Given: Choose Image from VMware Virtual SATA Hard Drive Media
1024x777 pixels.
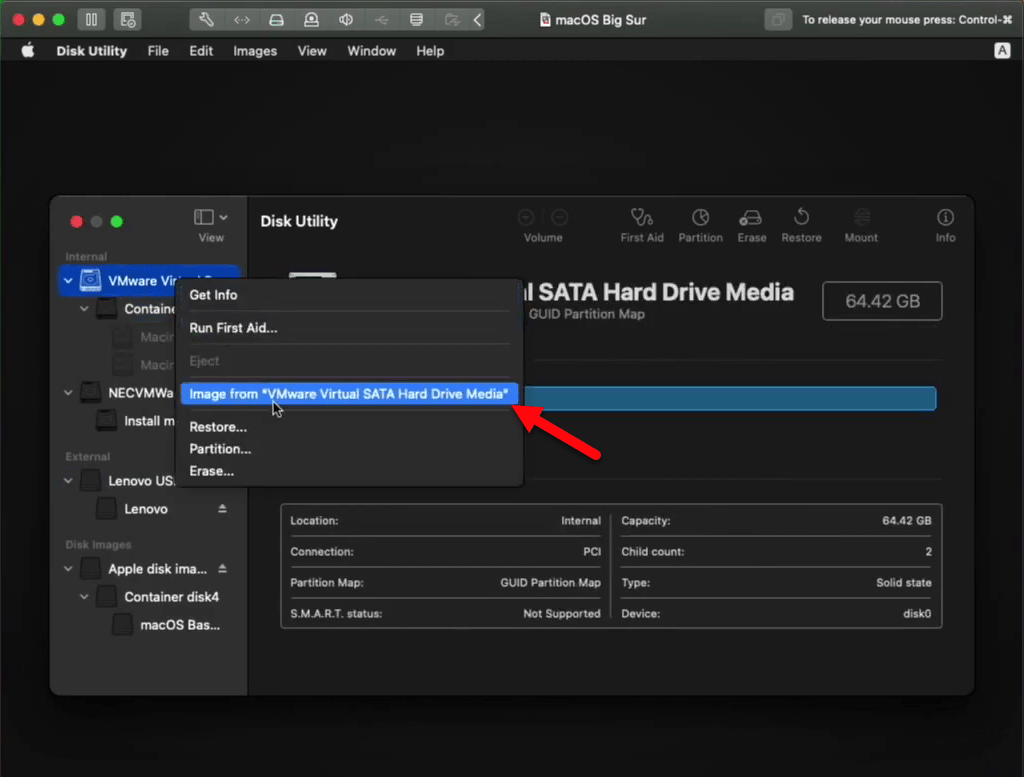Looking at the screenshot, I should coord(349,394).
